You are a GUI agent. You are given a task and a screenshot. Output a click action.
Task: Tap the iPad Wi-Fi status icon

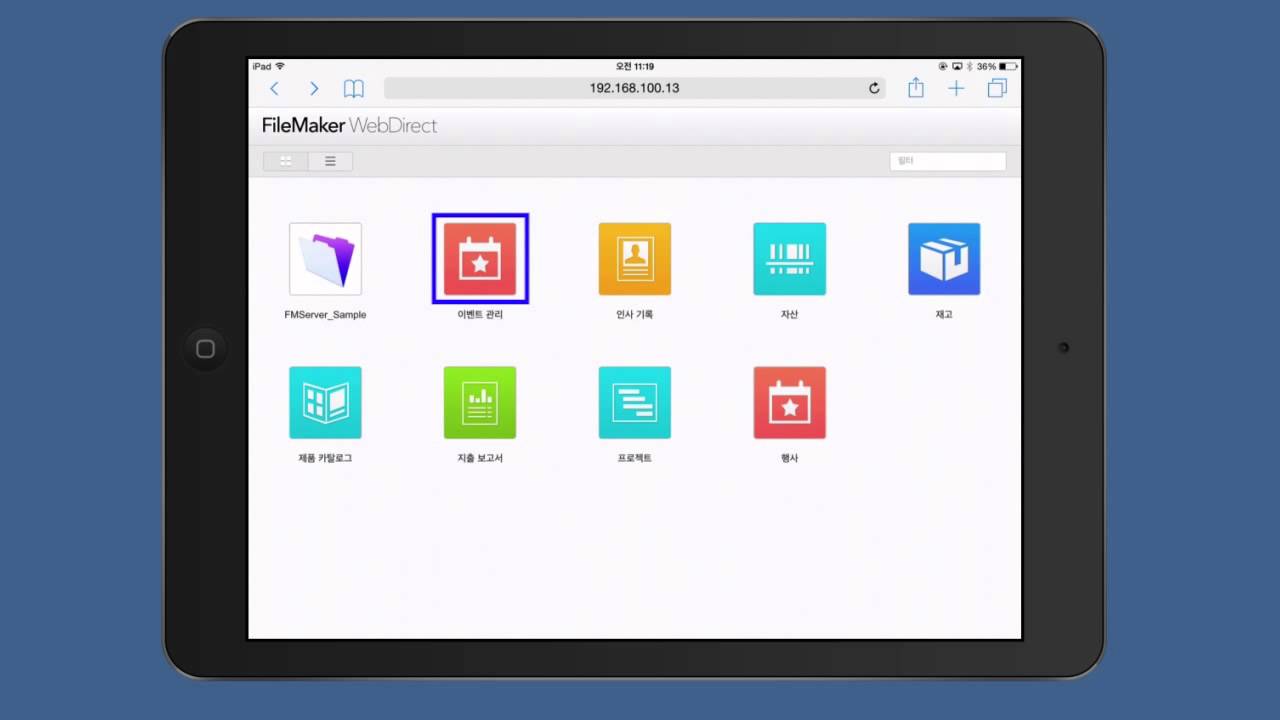coord(280,66)
